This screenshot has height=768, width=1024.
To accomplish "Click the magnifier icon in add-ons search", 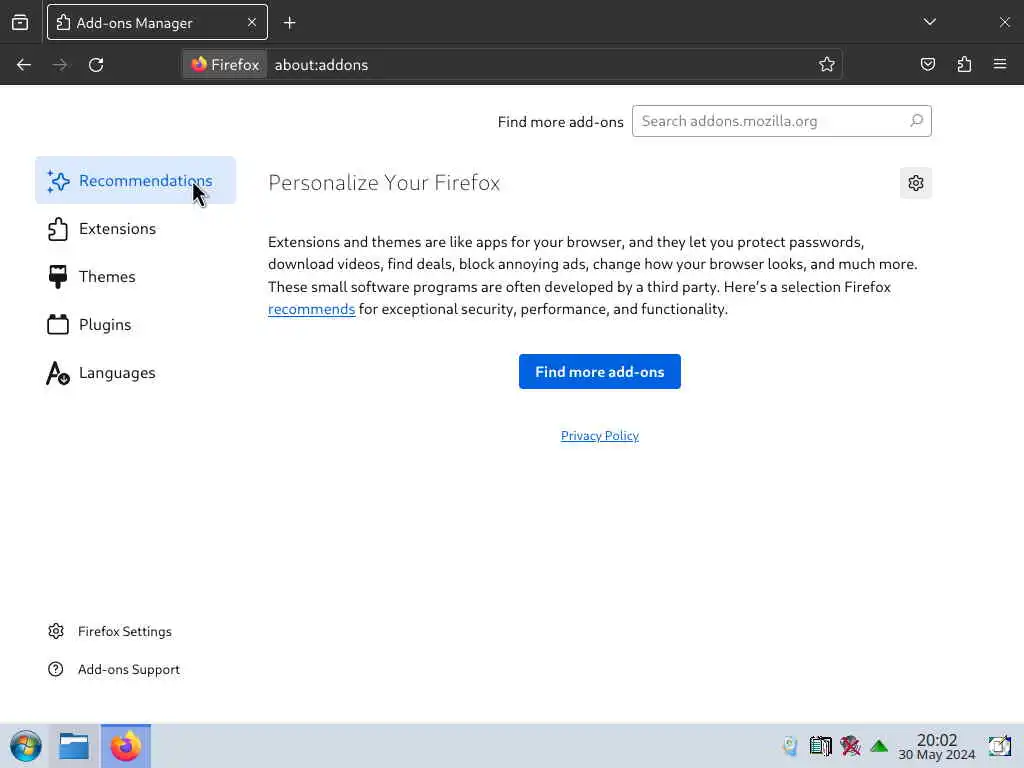I will click(916, 121).
